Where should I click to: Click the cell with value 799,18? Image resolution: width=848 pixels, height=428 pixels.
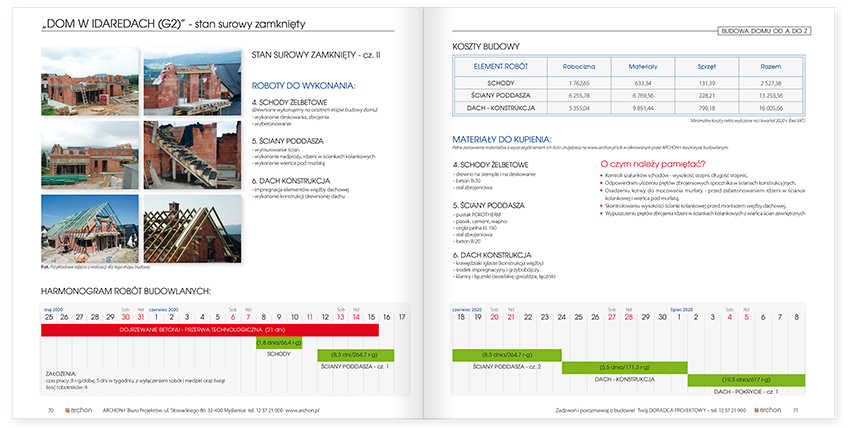pyautogui.click(x=706, y=108)
